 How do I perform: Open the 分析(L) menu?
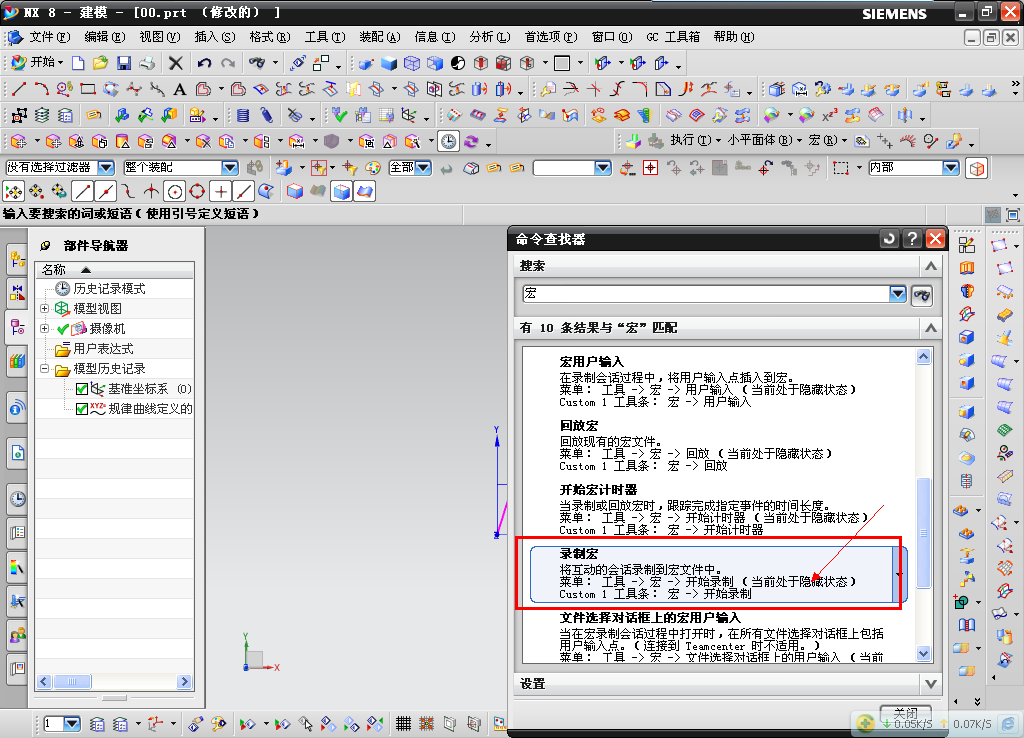489,37
